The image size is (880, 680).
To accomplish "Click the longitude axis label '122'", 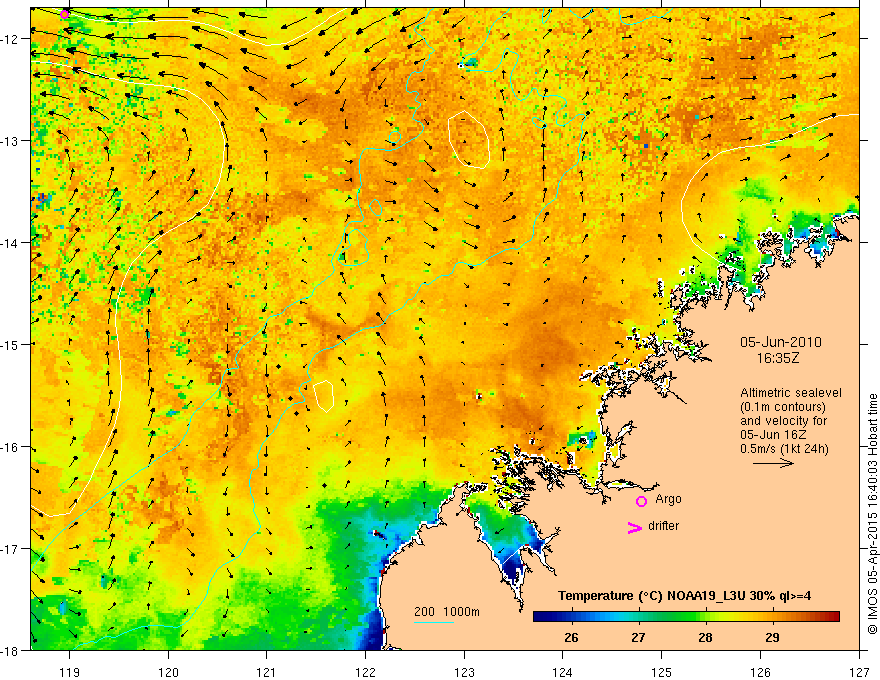I will (365, 672).
